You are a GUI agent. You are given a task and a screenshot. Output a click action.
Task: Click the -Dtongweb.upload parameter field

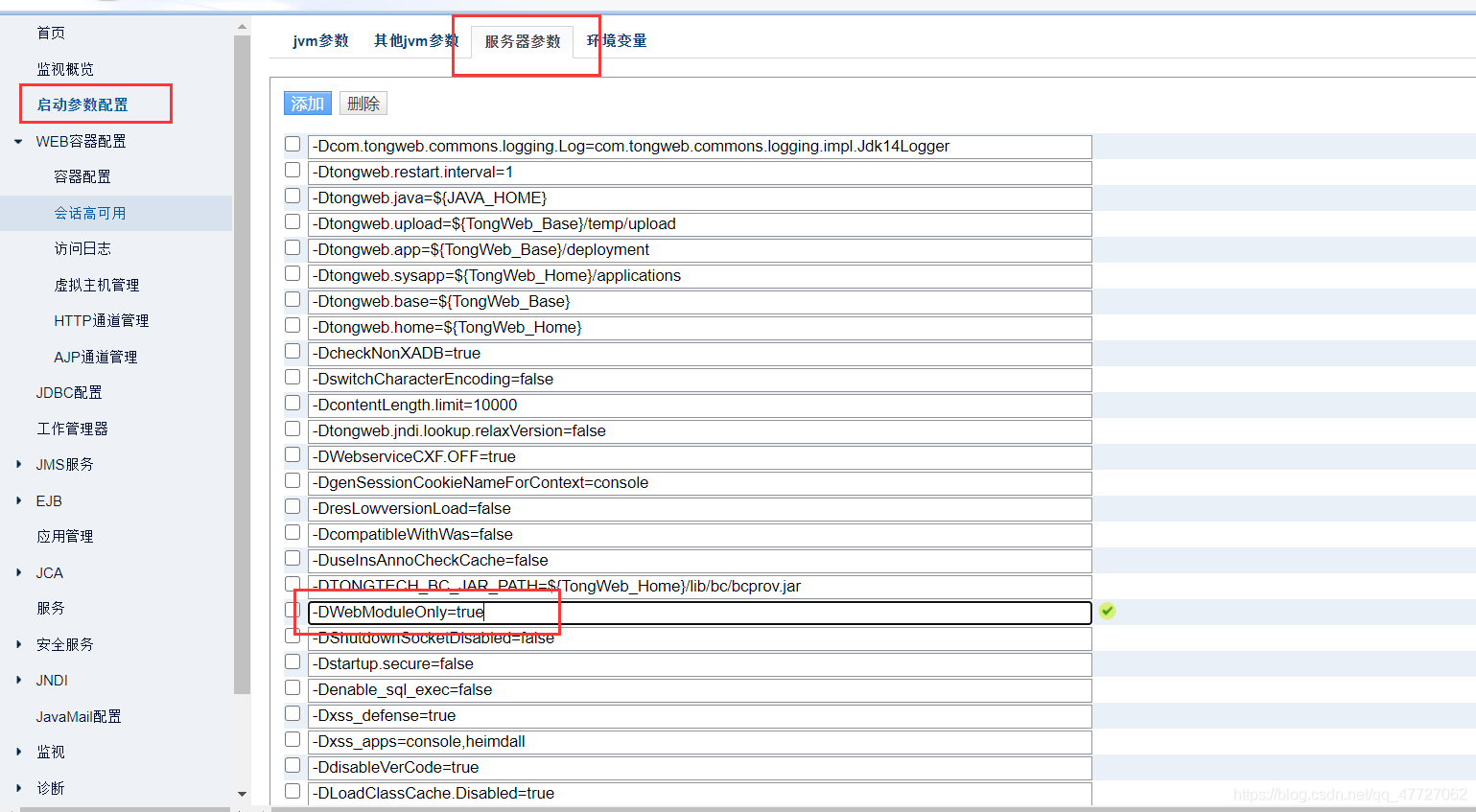click(x=700, y=224)
